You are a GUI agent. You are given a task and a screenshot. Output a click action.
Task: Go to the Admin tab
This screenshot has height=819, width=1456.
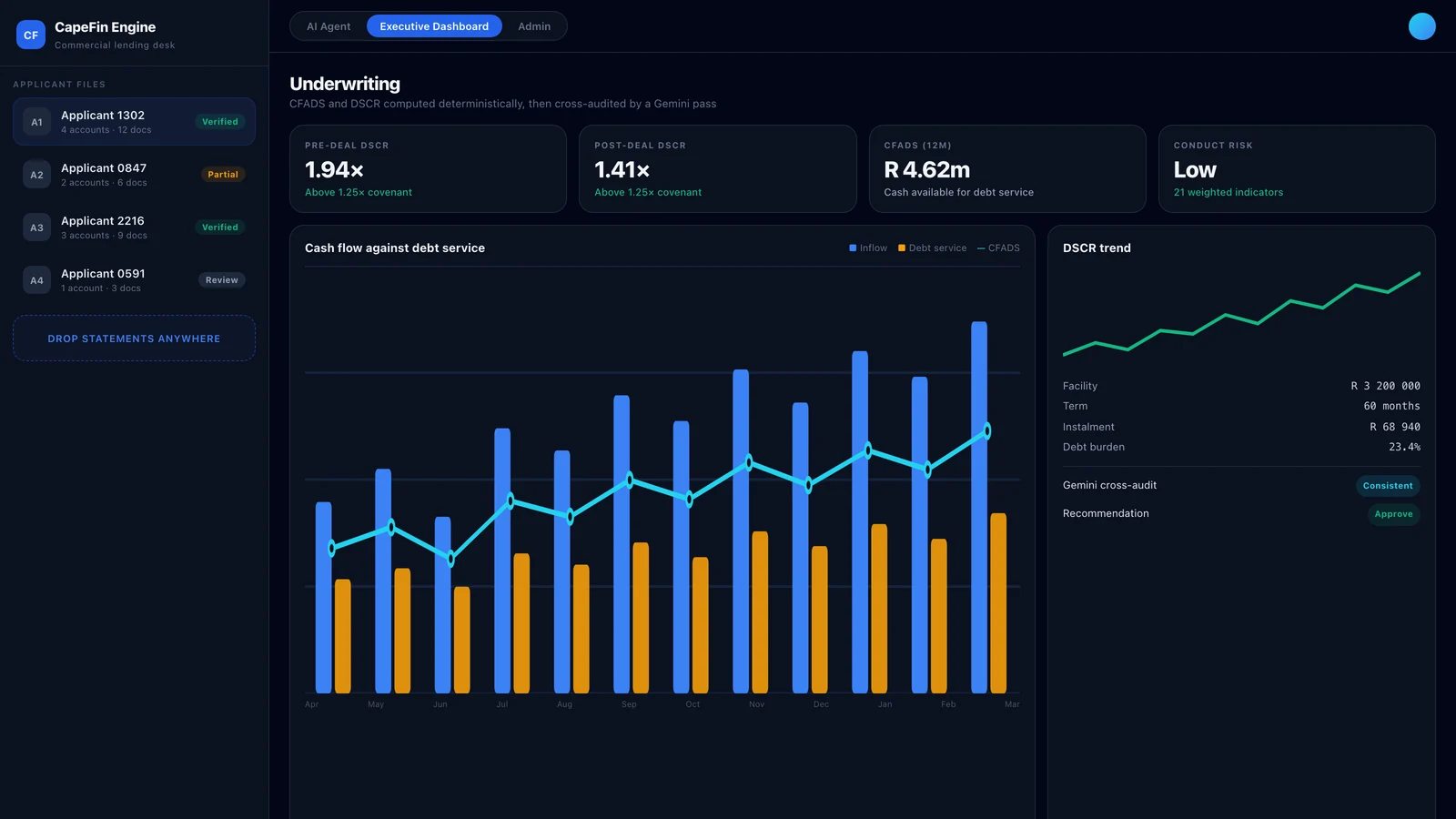click(534, 26)
